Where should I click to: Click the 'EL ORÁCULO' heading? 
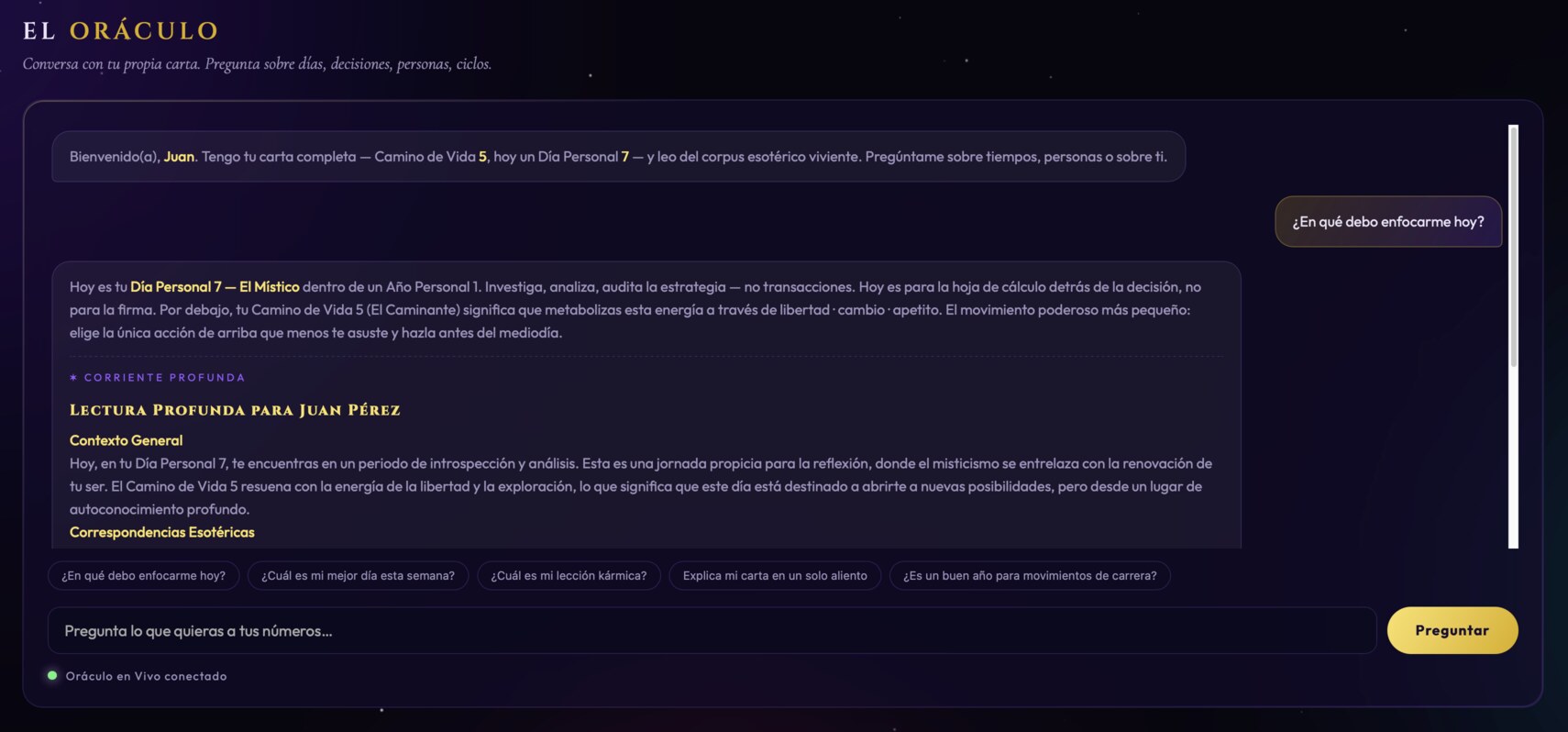point(120,30)
